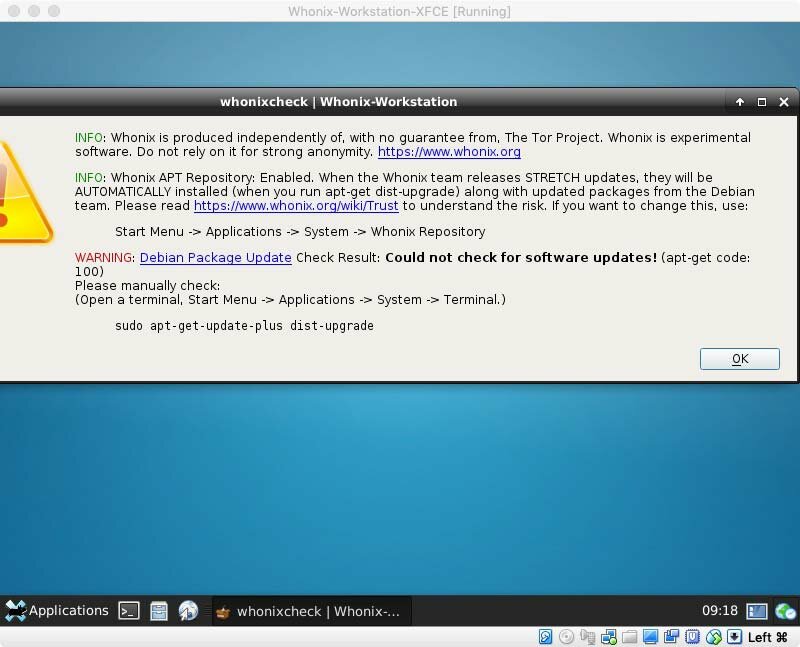The width and height of the screenshot is (800, 647).
Task: Click the VirtualBox network adapter status icon
Action: (609, 637)
